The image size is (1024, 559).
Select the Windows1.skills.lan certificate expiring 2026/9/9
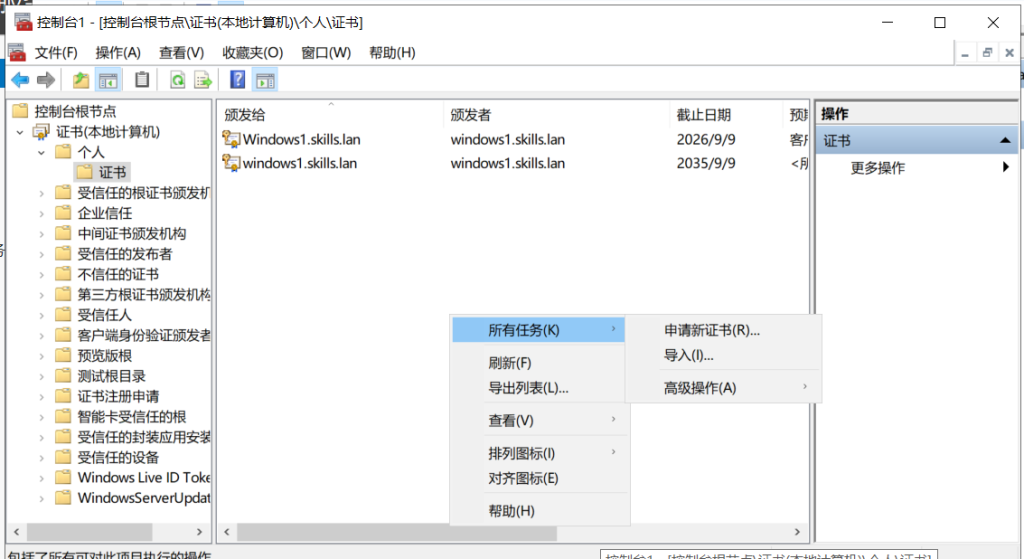300,140
